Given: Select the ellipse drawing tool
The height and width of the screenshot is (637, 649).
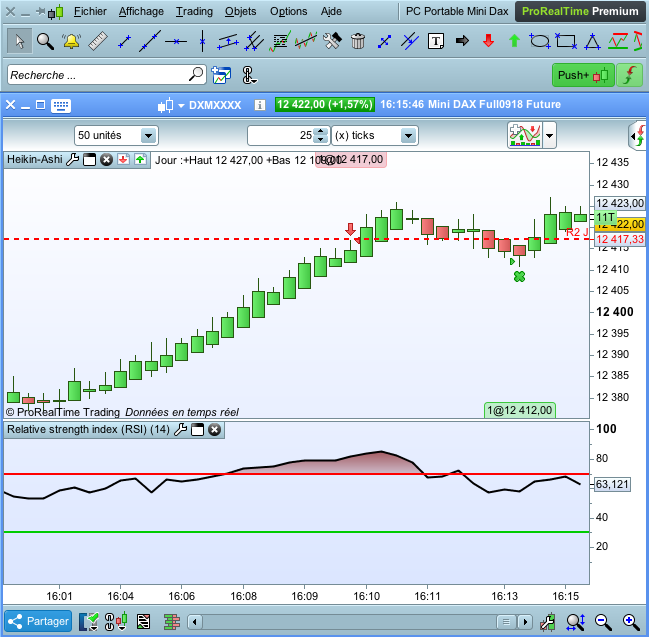Looking at the screenshot, I should coord(540,41).
